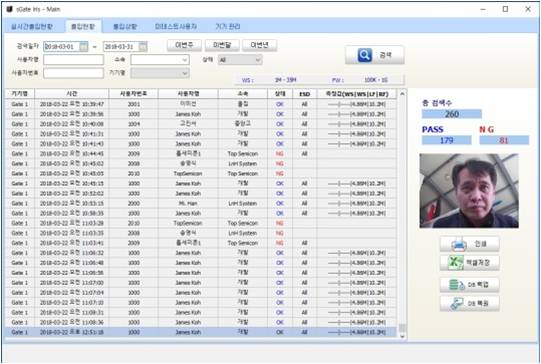Click the sGate Iris app icon in title bar
This screenshot has width=541, height=364.
9,9
